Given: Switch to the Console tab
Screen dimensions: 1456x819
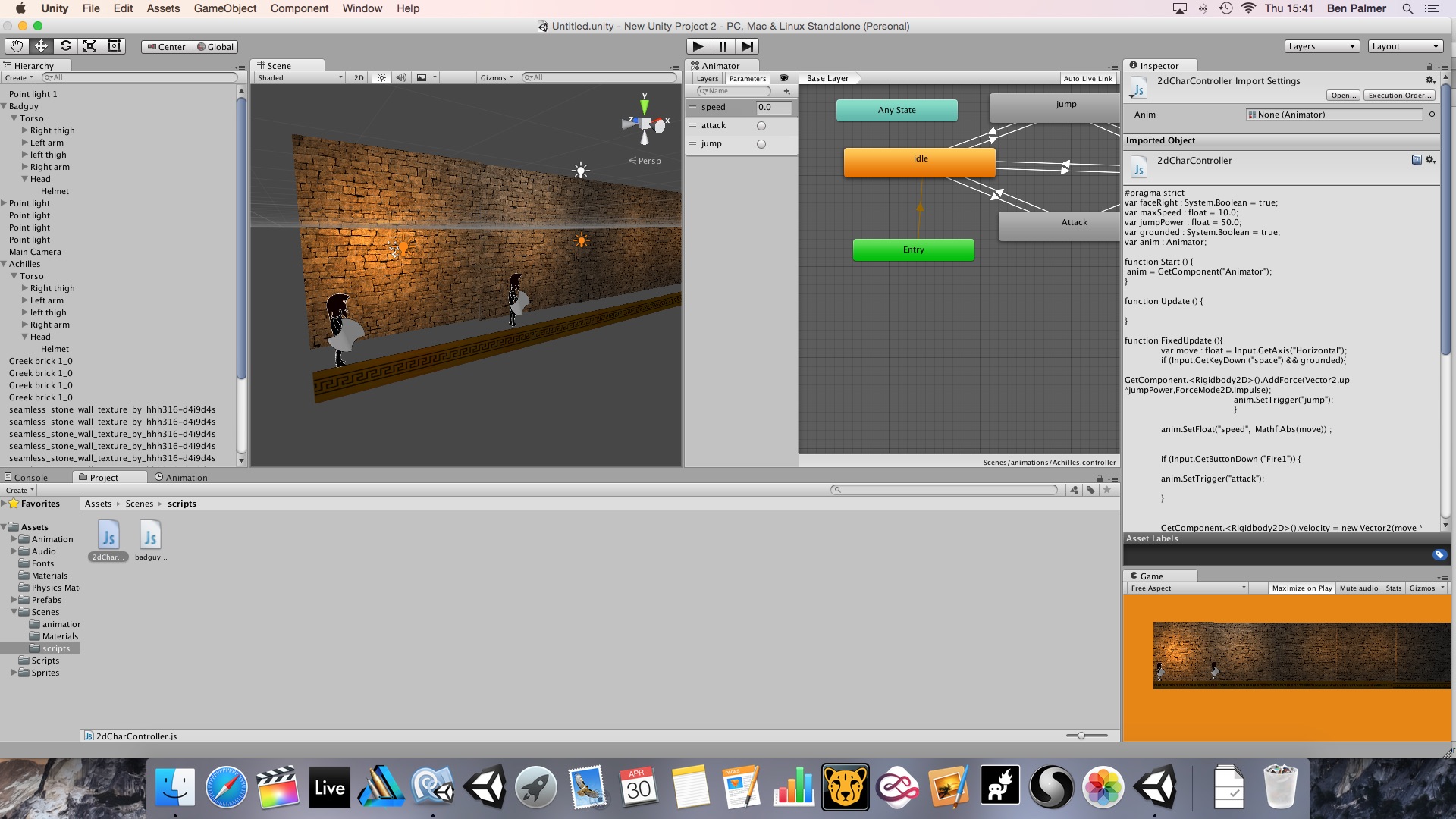Looking at the screenshot, I should [27, 477].
